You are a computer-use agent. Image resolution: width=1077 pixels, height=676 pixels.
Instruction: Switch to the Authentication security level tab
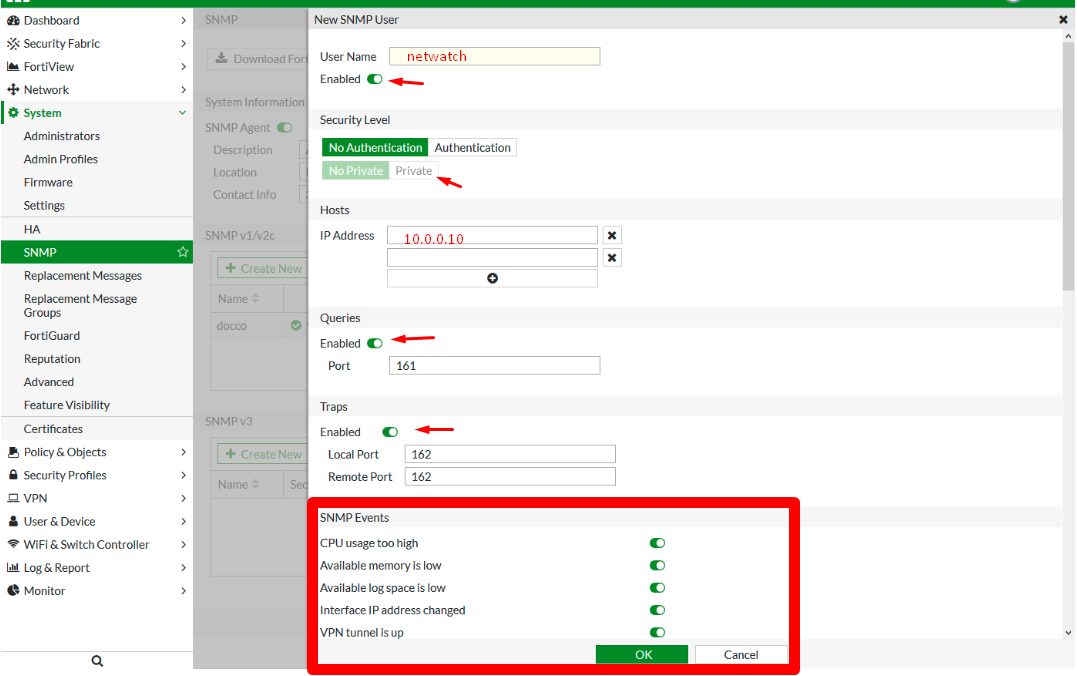click(472, 147)
